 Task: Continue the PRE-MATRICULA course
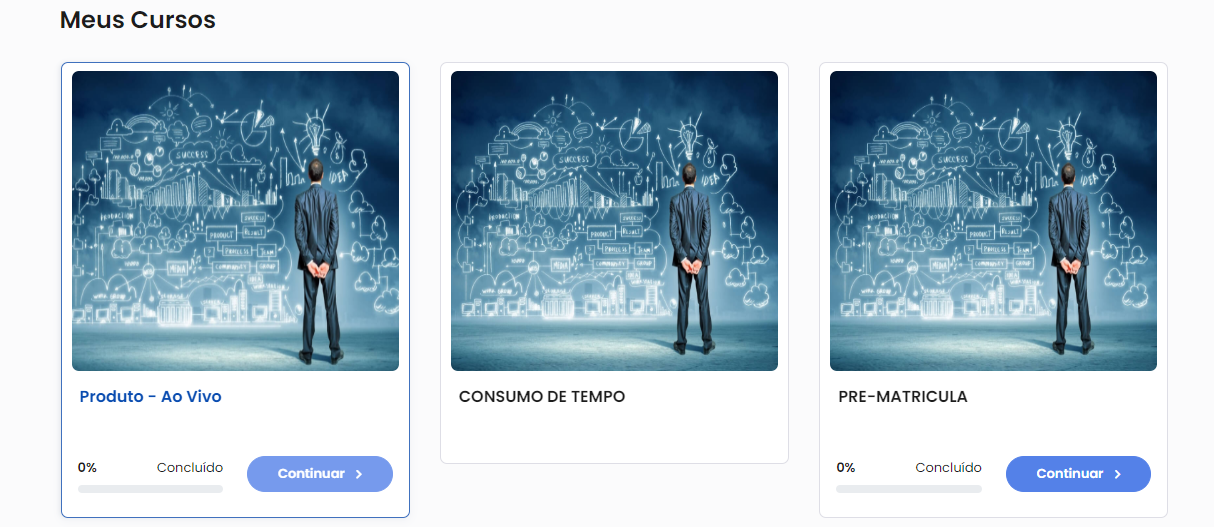point(1078,474)
